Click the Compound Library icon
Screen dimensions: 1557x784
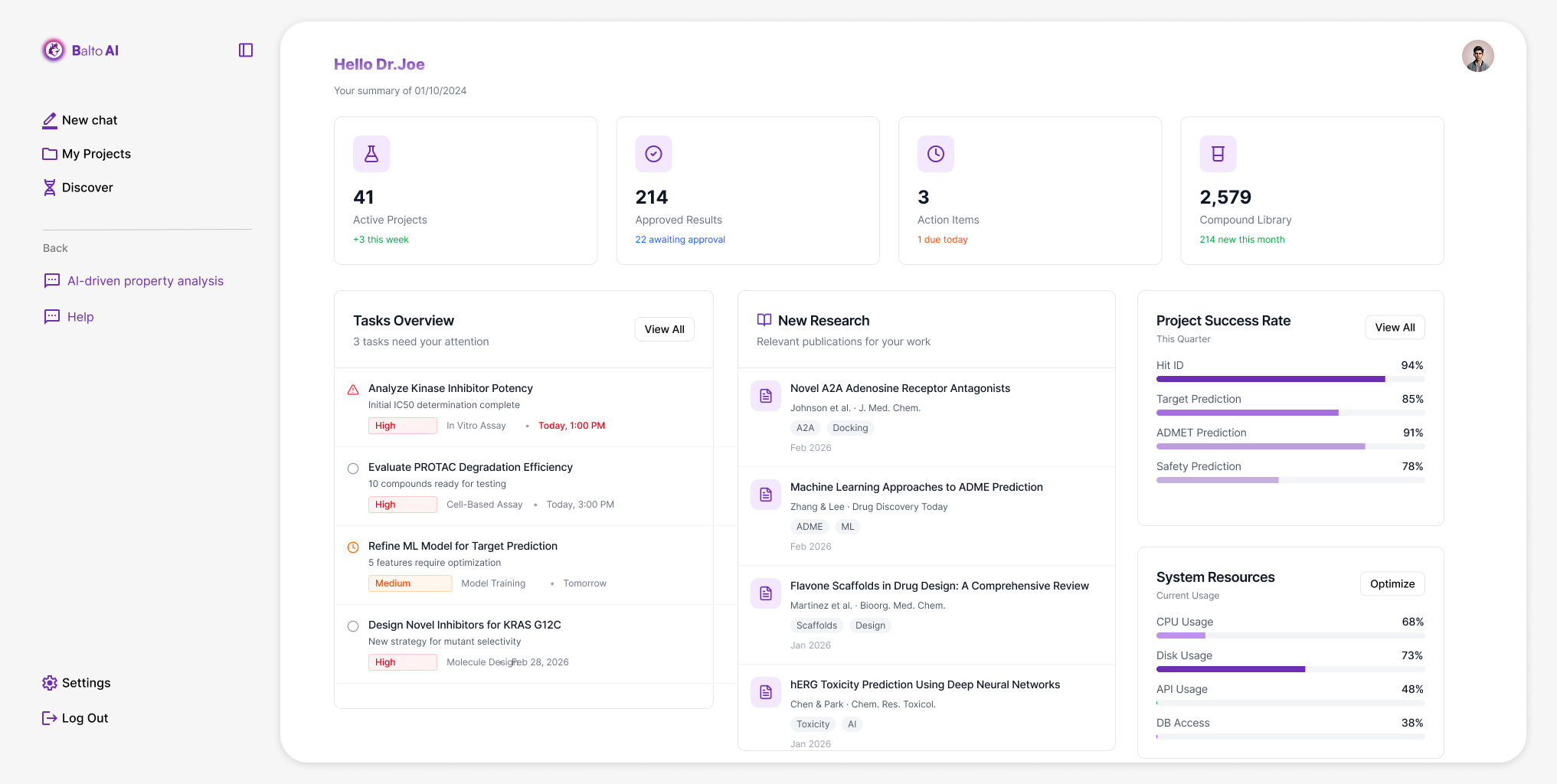point(1218,154)
